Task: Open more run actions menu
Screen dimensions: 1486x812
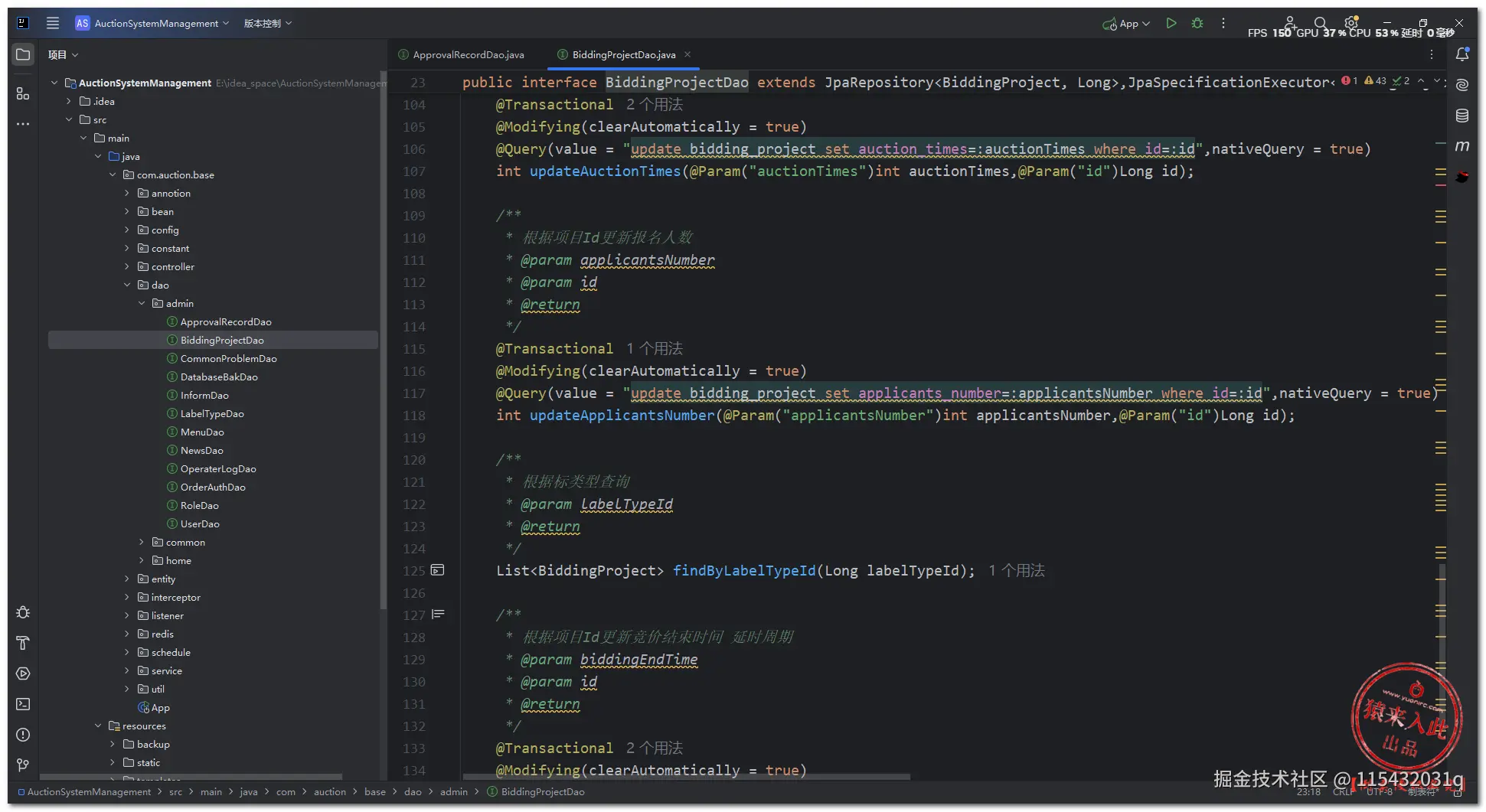Action: (1223, 23)
